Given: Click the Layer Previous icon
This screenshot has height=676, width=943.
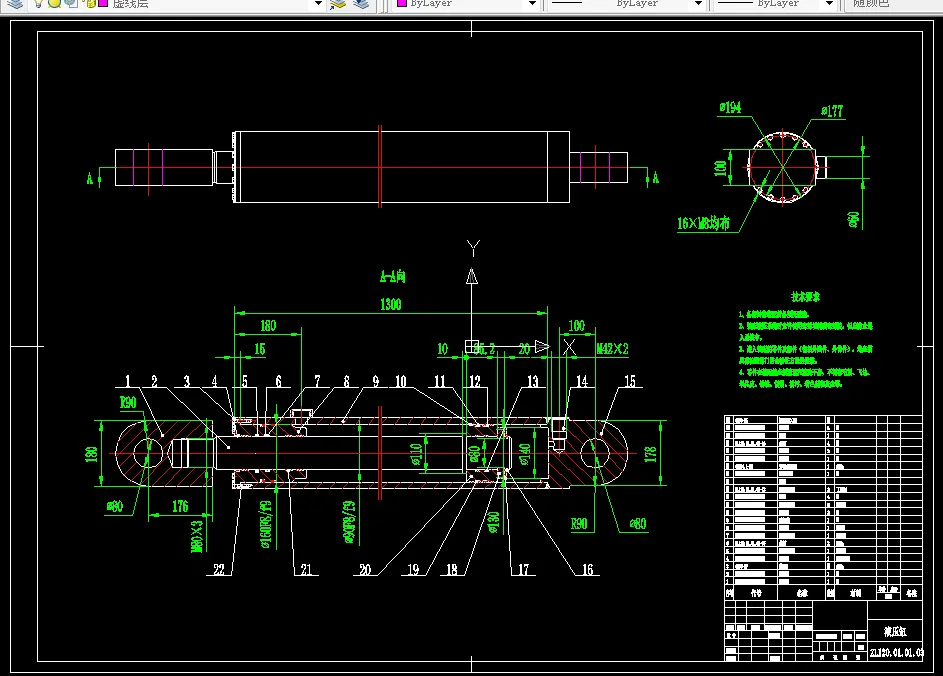Looking at the screenshot, I should pos(361,4).
